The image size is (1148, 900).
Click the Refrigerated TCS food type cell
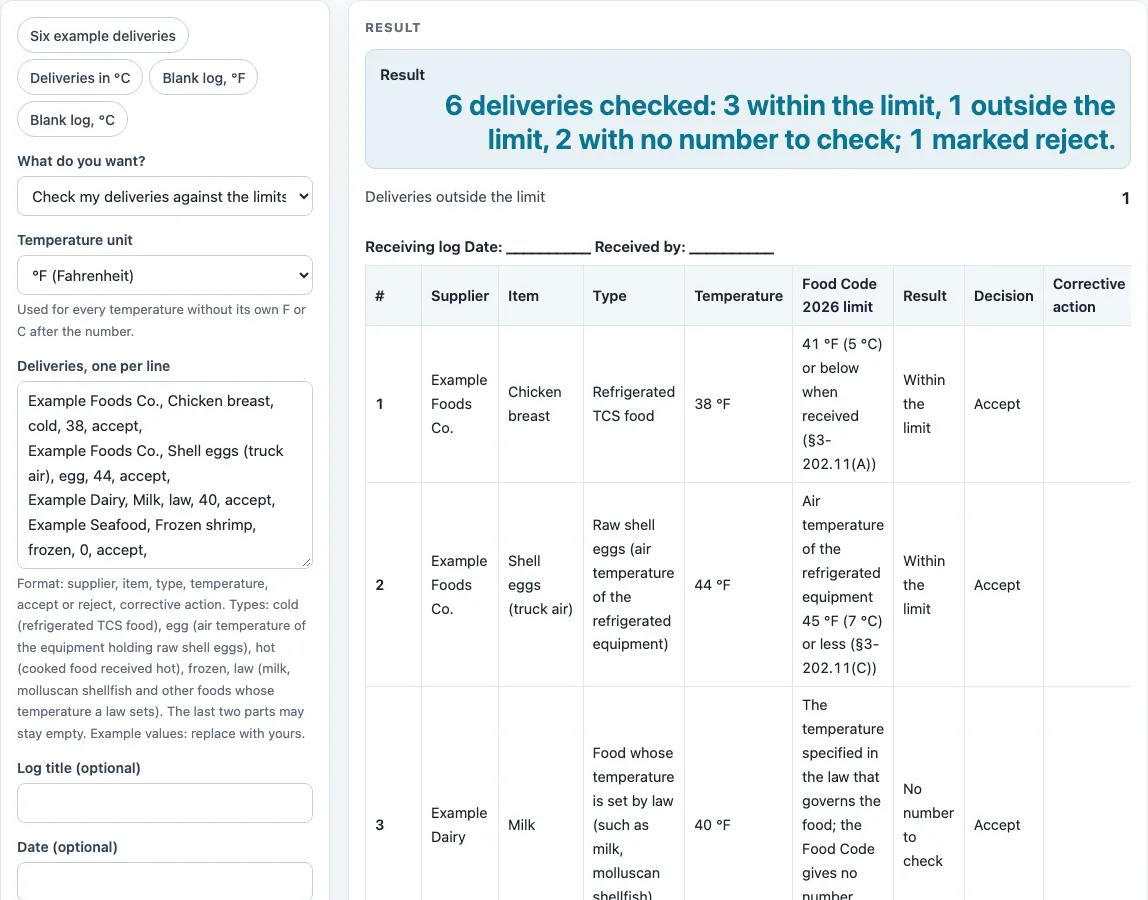[x=634, y=404]
